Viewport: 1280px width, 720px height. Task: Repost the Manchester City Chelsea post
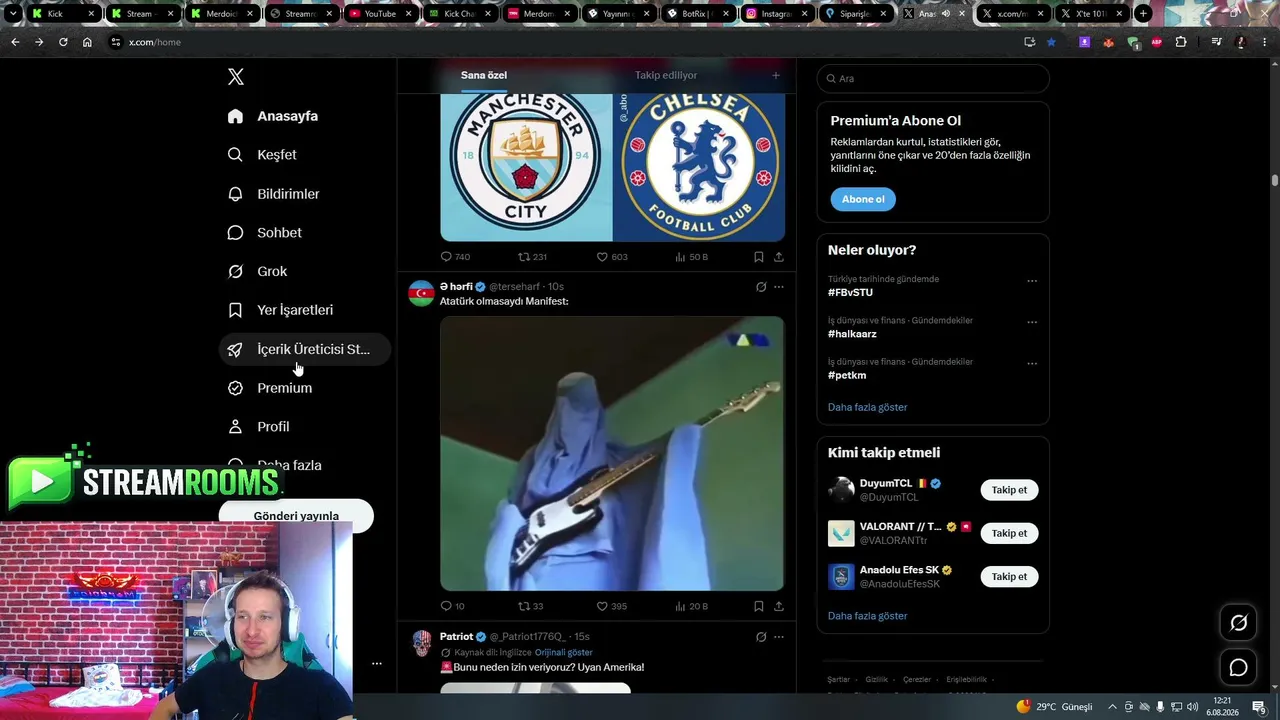click(x=532, y=257)
